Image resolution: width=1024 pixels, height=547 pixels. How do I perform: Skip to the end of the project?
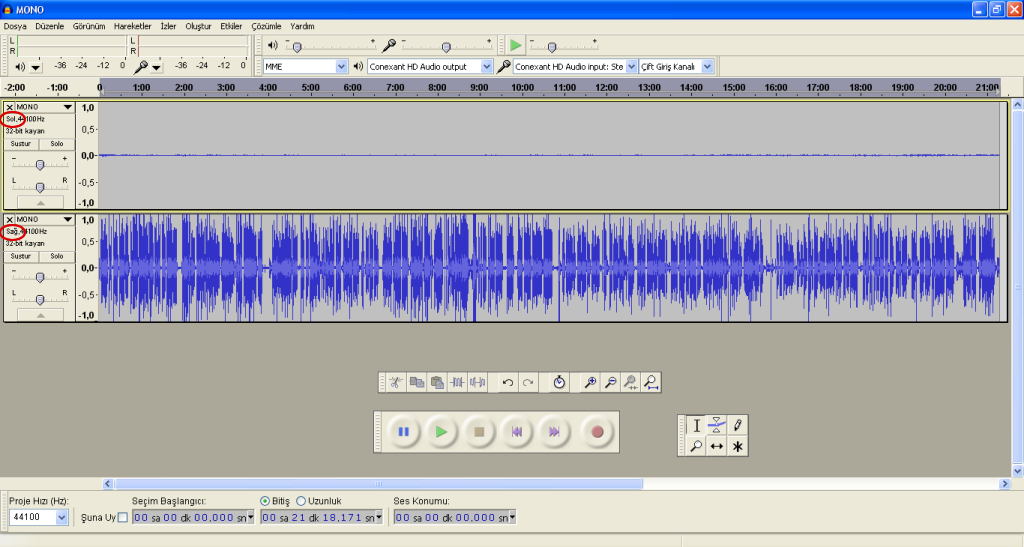pyautogui.click(x=554, y=431)
